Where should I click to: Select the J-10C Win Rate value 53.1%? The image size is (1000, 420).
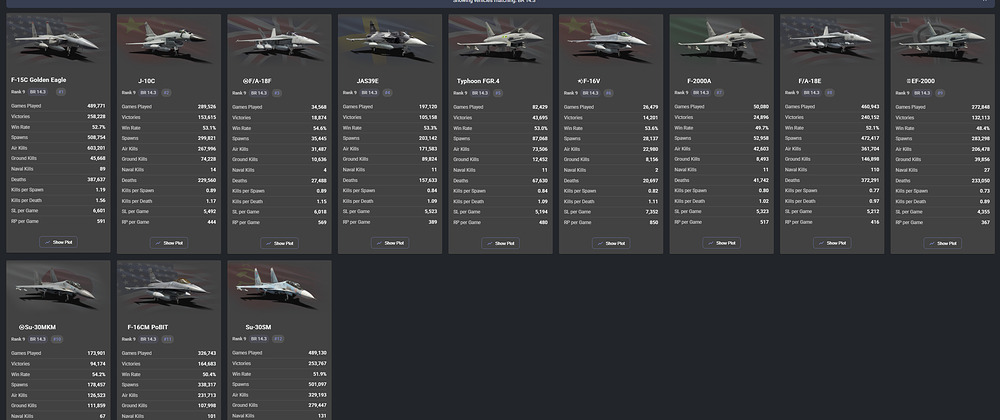209,127
